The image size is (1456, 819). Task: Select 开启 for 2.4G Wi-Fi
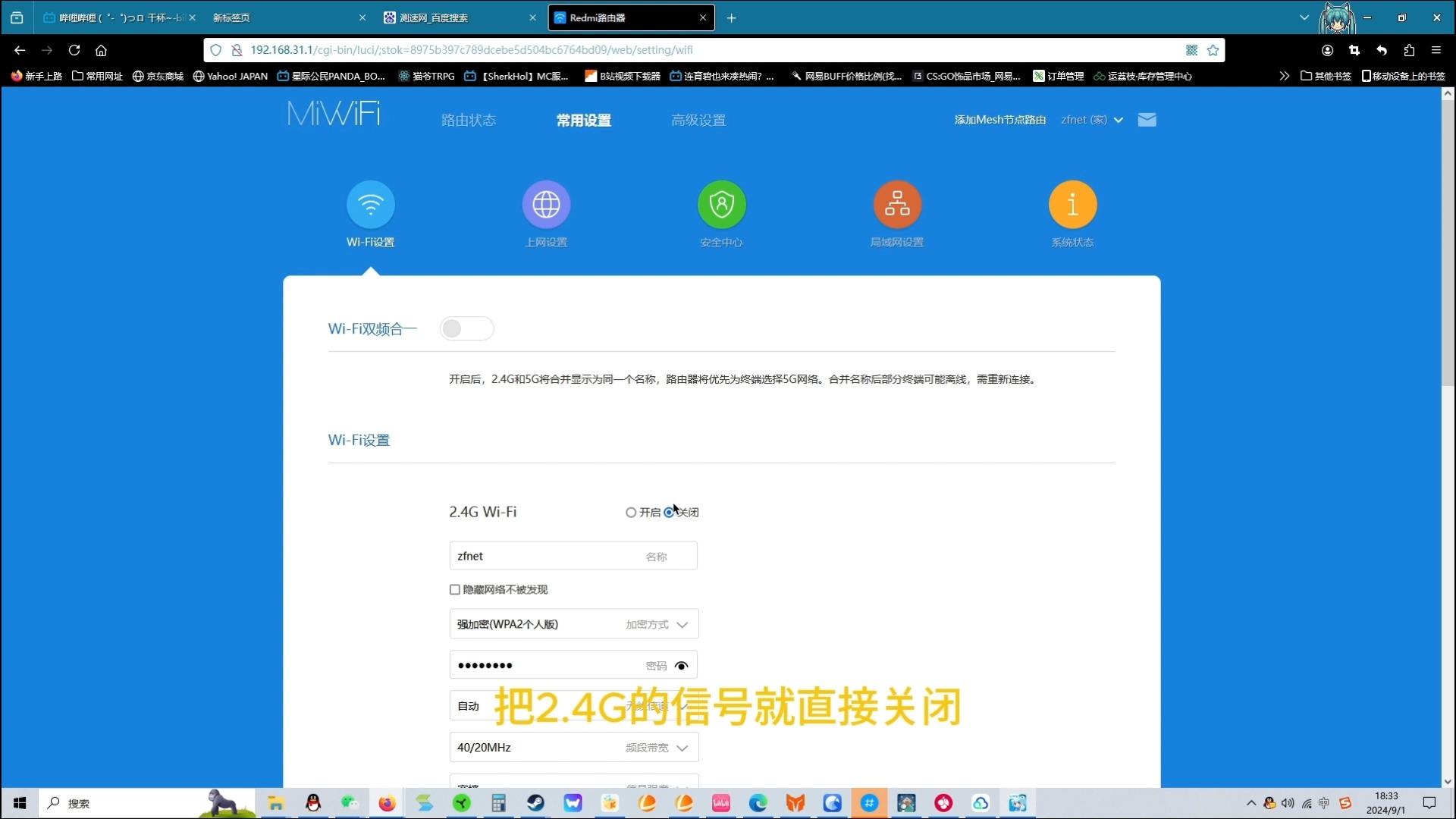point(632,512)
